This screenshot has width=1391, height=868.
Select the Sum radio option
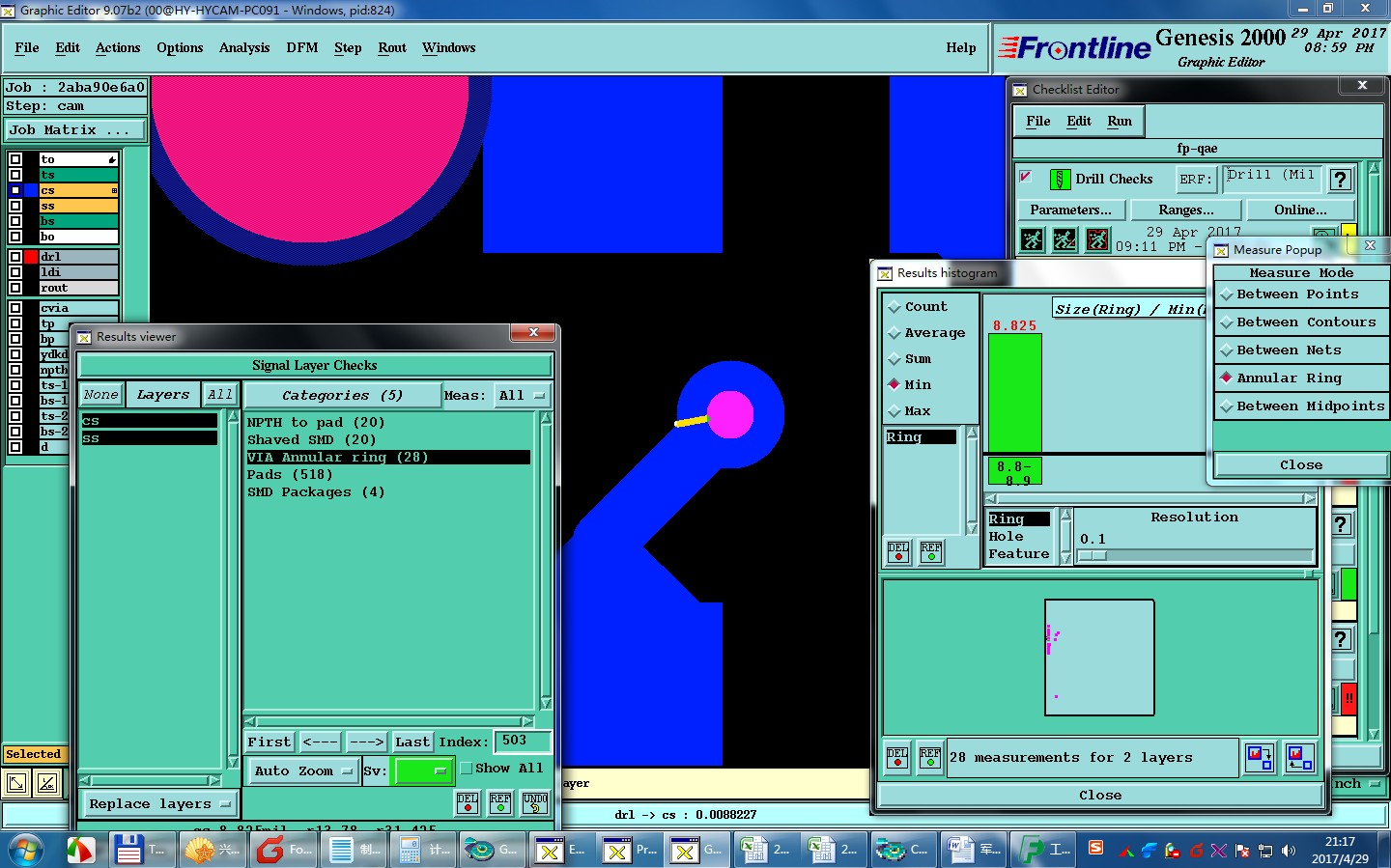[x=894, y=359]
